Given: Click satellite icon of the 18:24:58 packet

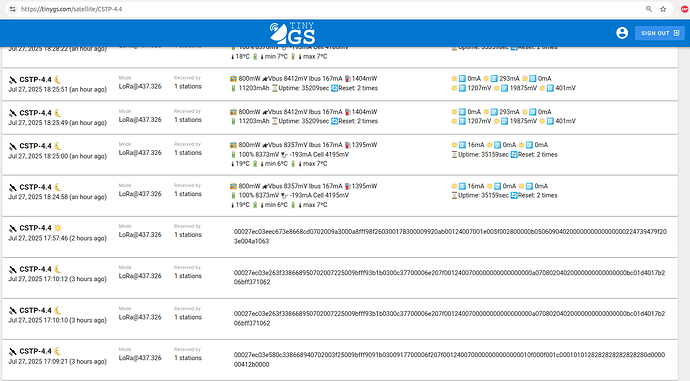Looking at the screenshot, I should [x=12, y=187].
